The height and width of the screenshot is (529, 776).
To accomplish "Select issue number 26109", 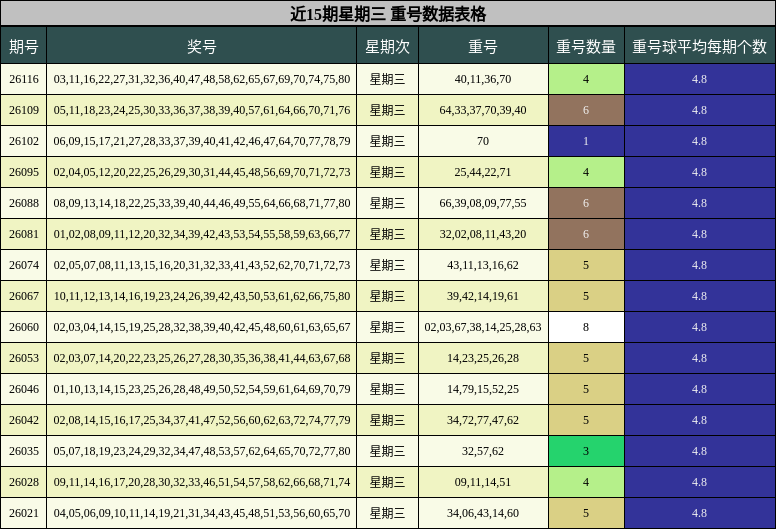I will pyautogui.click(x=24, y=110).
